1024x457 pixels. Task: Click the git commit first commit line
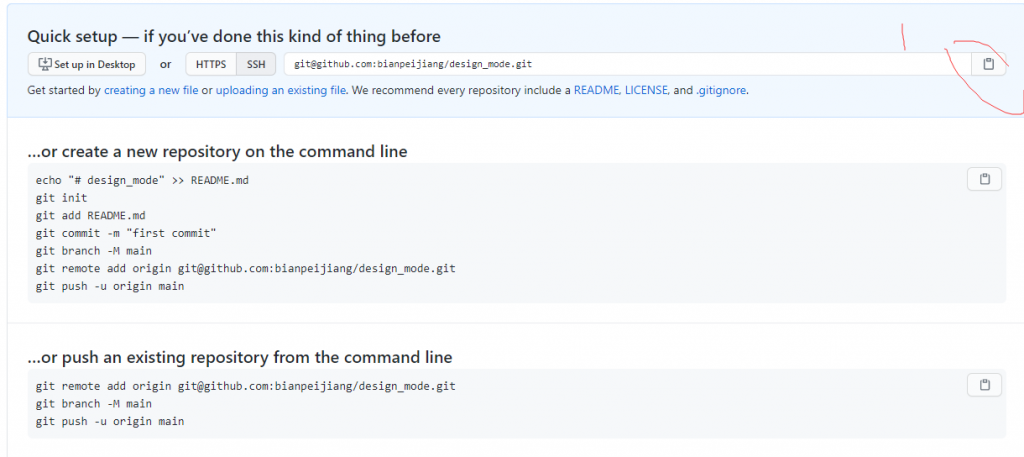pyautogui.click(x=126, y=233)
